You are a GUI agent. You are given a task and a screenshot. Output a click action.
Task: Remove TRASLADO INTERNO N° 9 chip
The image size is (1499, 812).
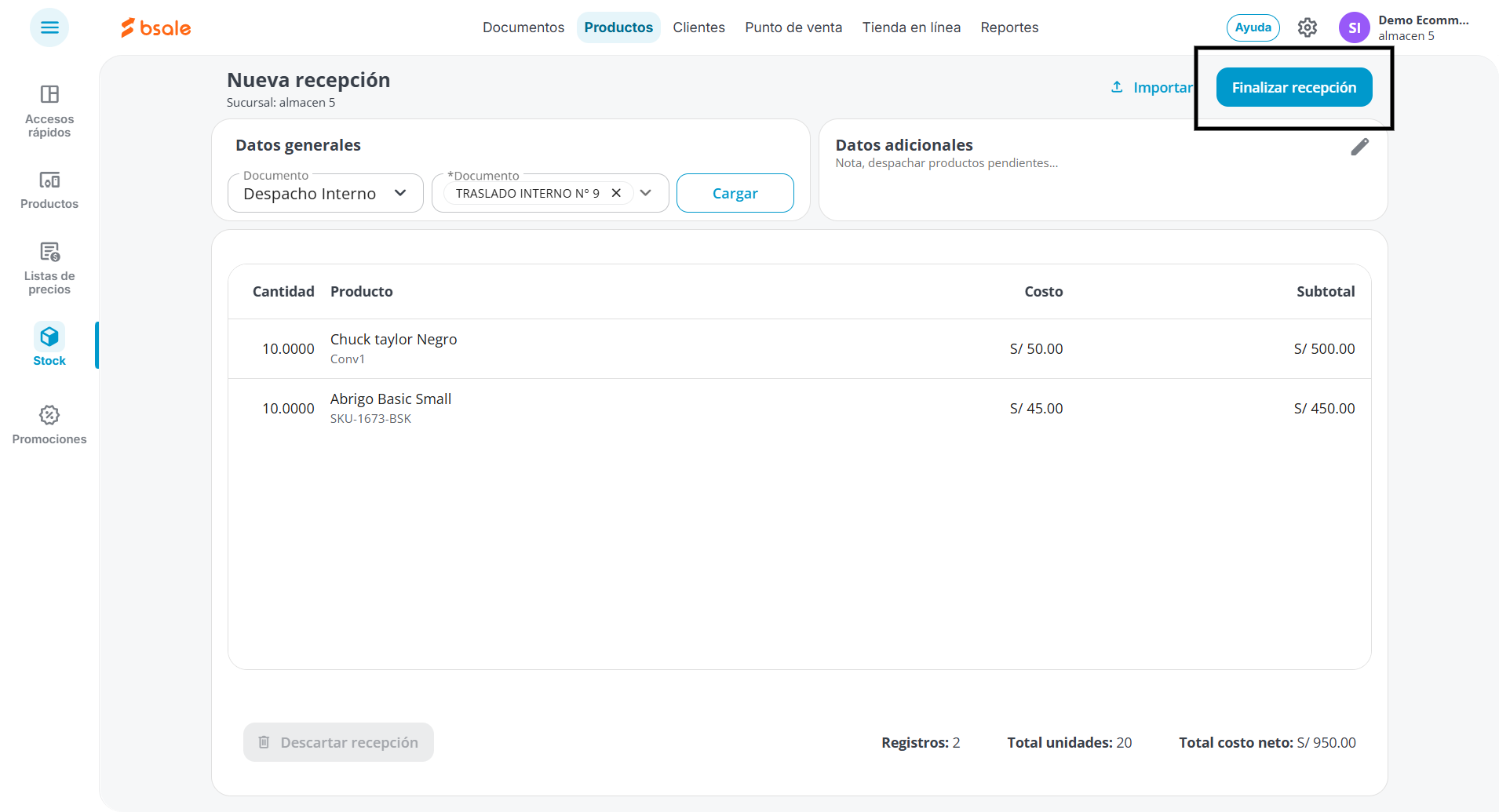click(616, 193)
